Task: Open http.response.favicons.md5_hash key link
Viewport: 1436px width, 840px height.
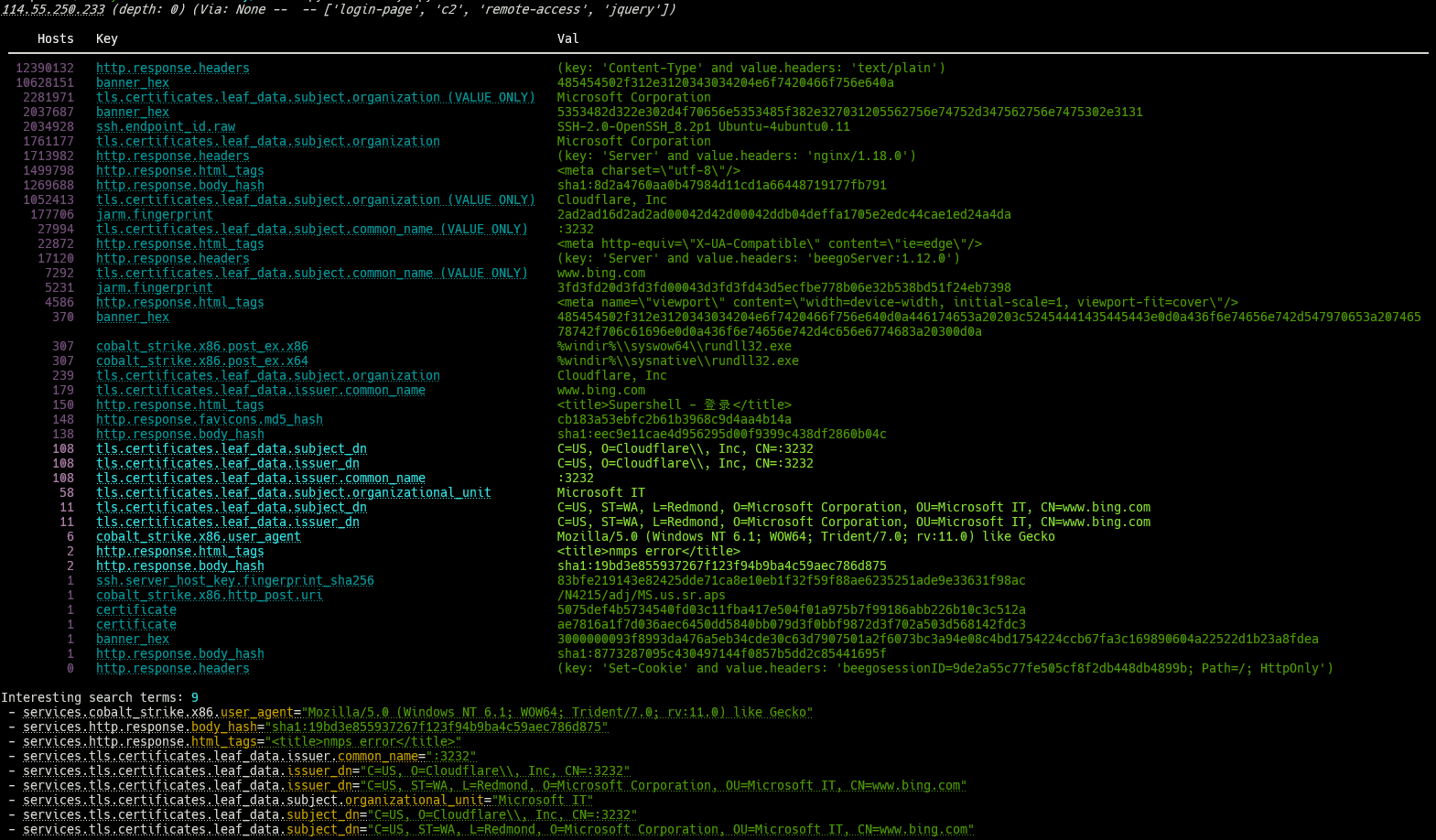Action: coord(209,420)
